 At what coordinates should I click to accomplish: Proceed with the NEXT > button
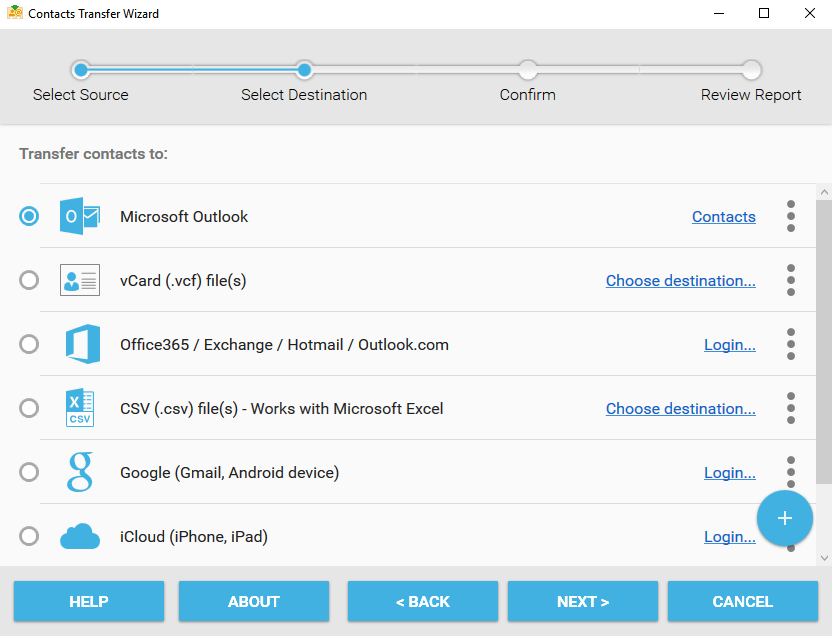point(583,601)
